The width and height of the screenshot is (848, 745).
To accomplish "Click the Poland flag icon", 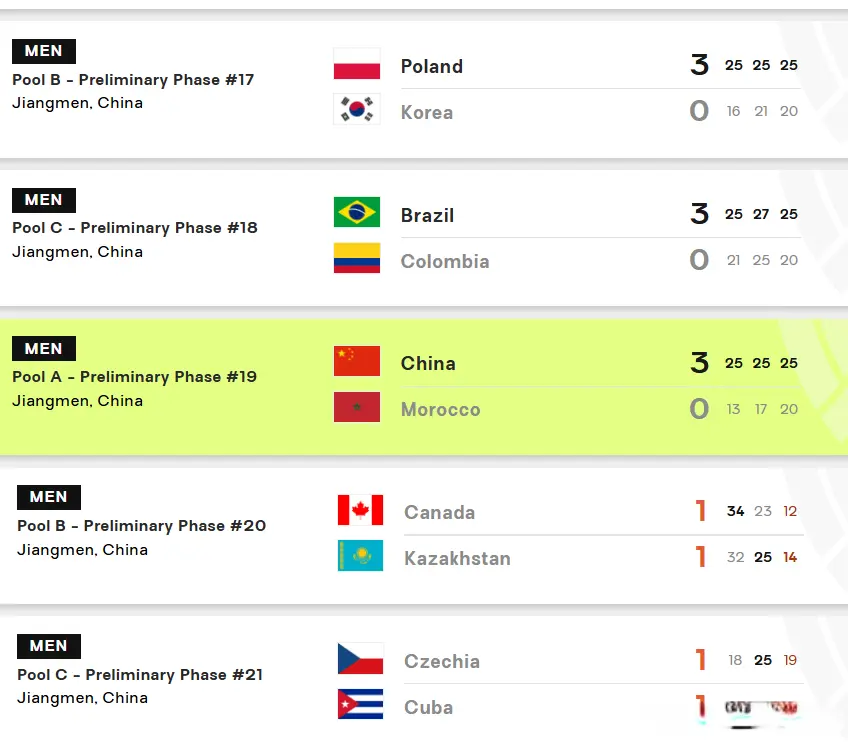I will coord(356,63).
